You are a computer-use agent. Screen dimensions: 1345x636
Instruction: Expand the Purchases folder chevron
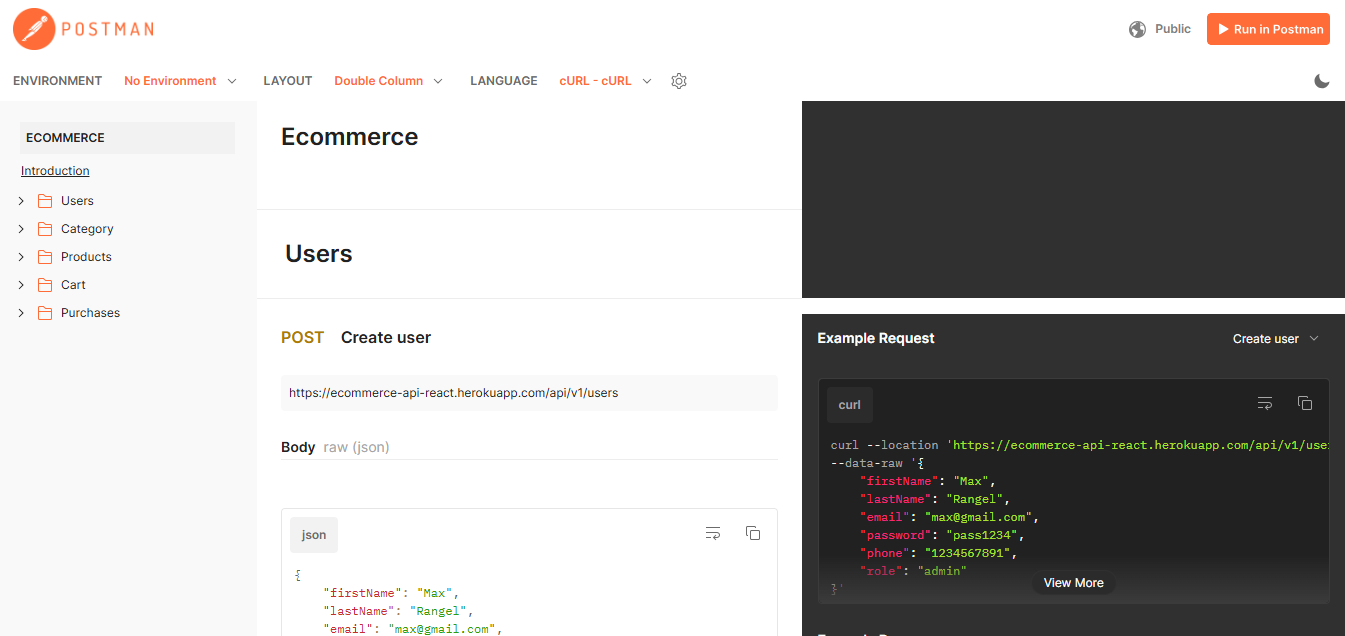click(x=21, y=313)
